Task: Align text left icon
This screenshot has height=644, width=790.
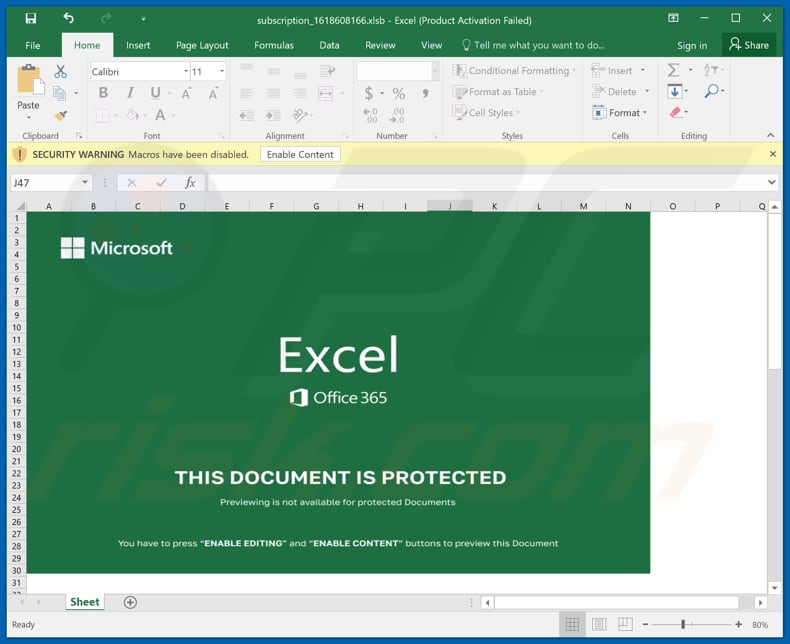Action: (x=246, y=93)
